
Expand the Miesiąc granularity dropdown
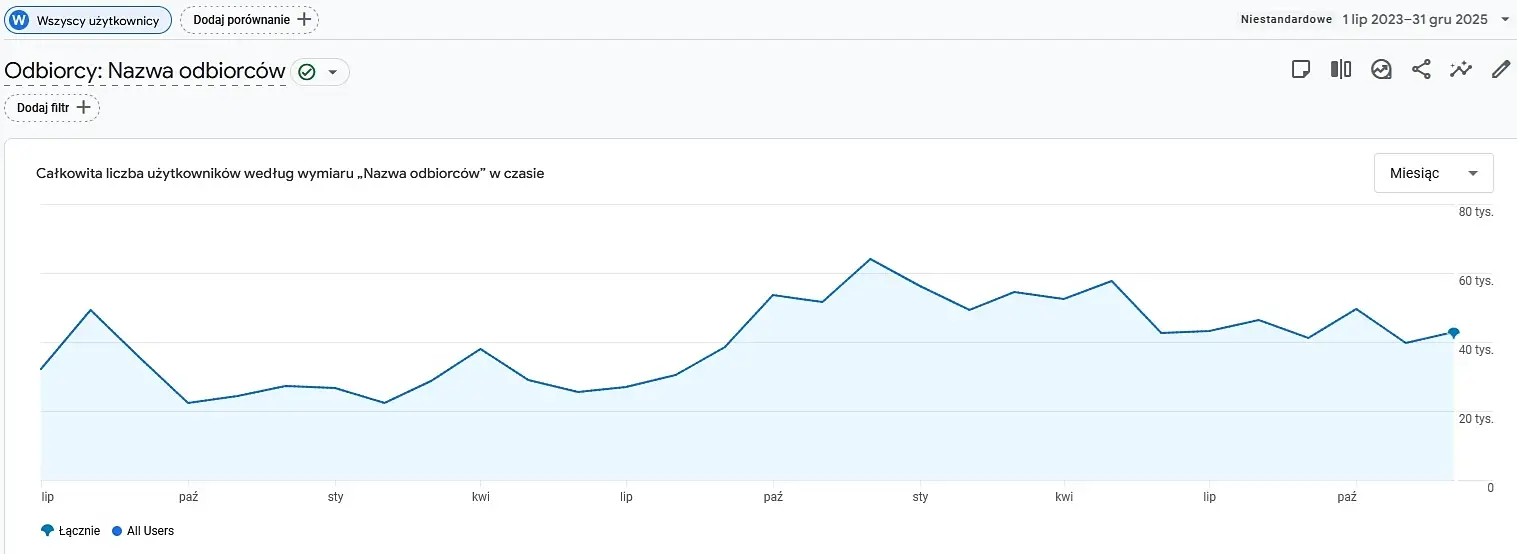1434,173
